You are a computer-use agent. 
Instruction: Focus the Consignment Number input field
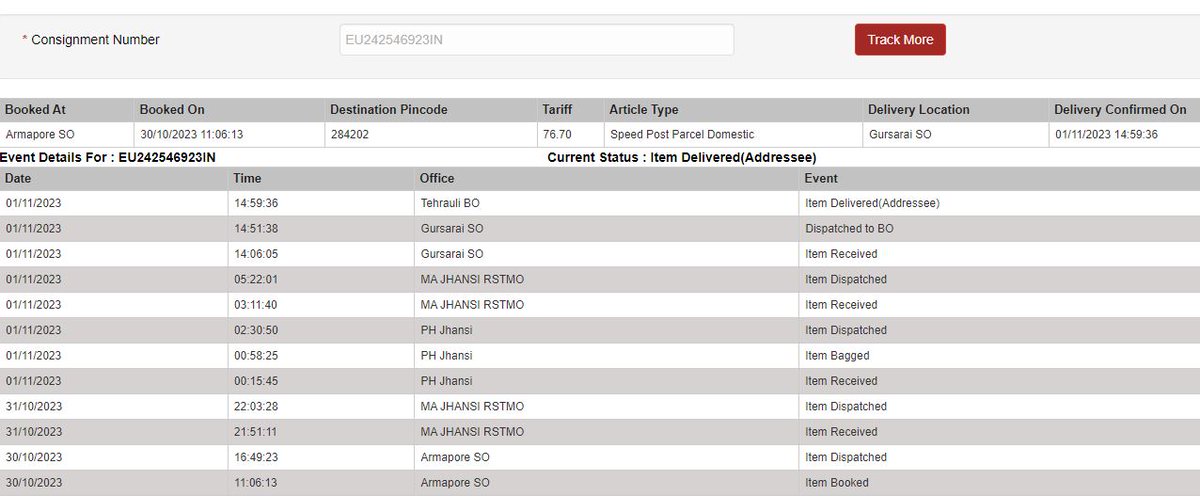(x=537, y=40)
